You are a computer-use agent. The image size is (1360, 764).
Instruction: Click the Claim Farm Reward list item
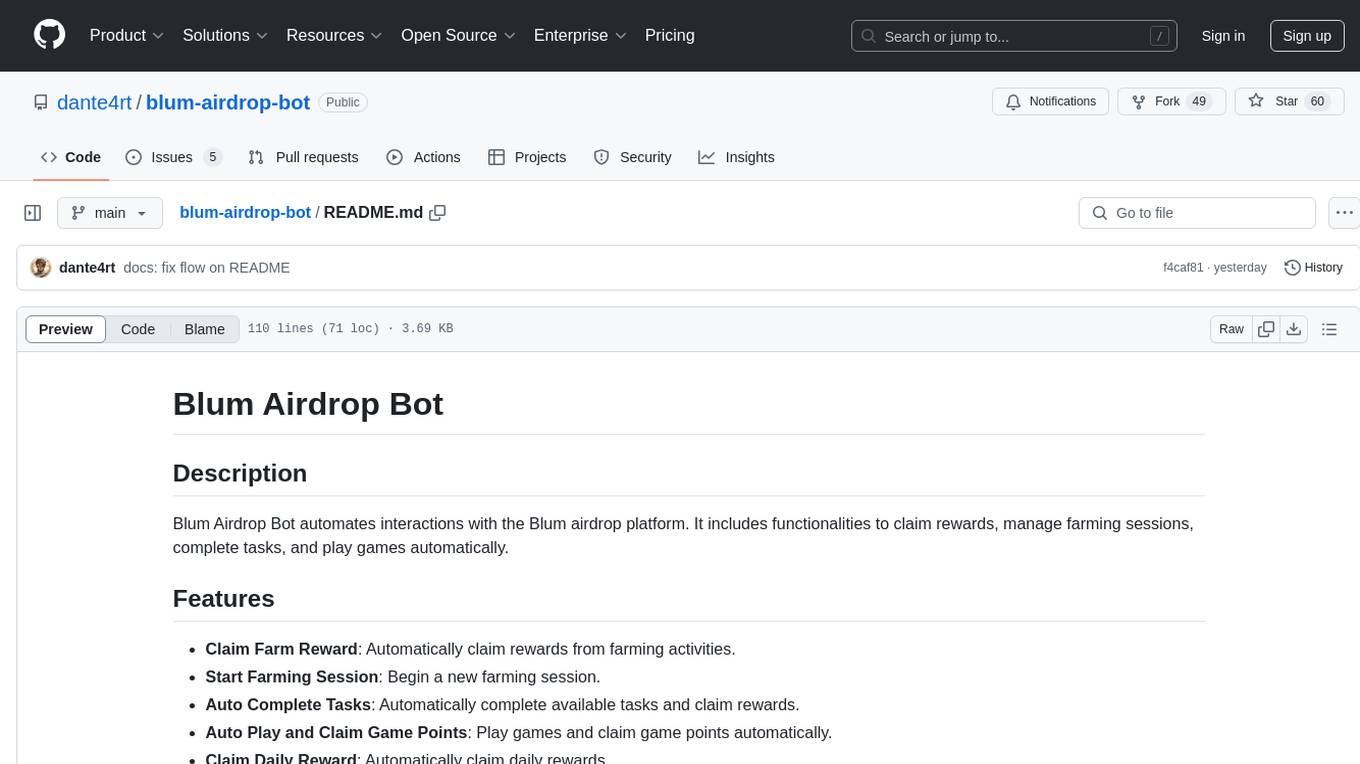click(x=470, y=649)
